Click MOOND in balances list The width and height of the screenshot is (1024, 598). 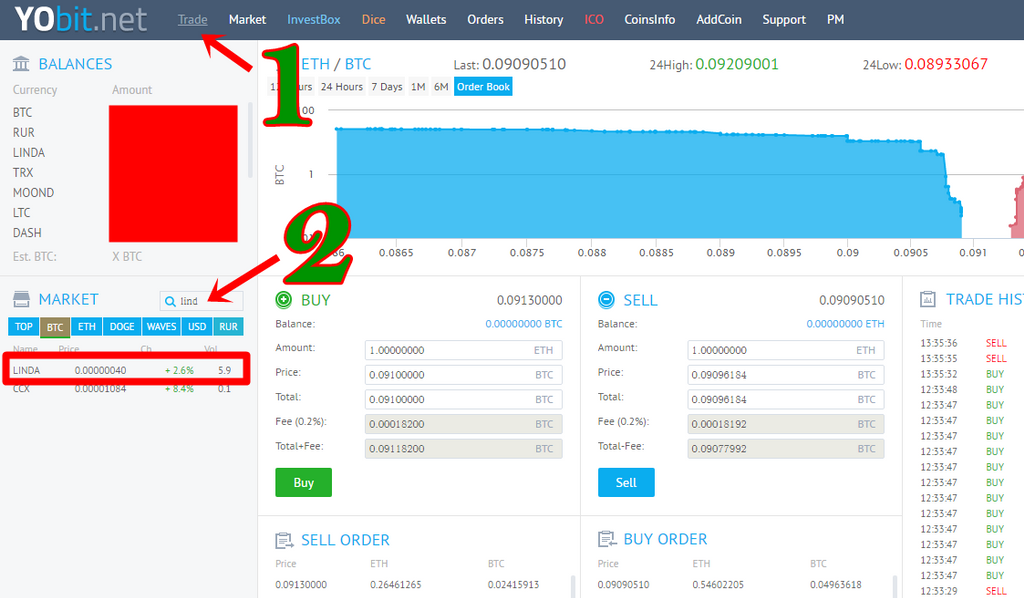point(33,193)
